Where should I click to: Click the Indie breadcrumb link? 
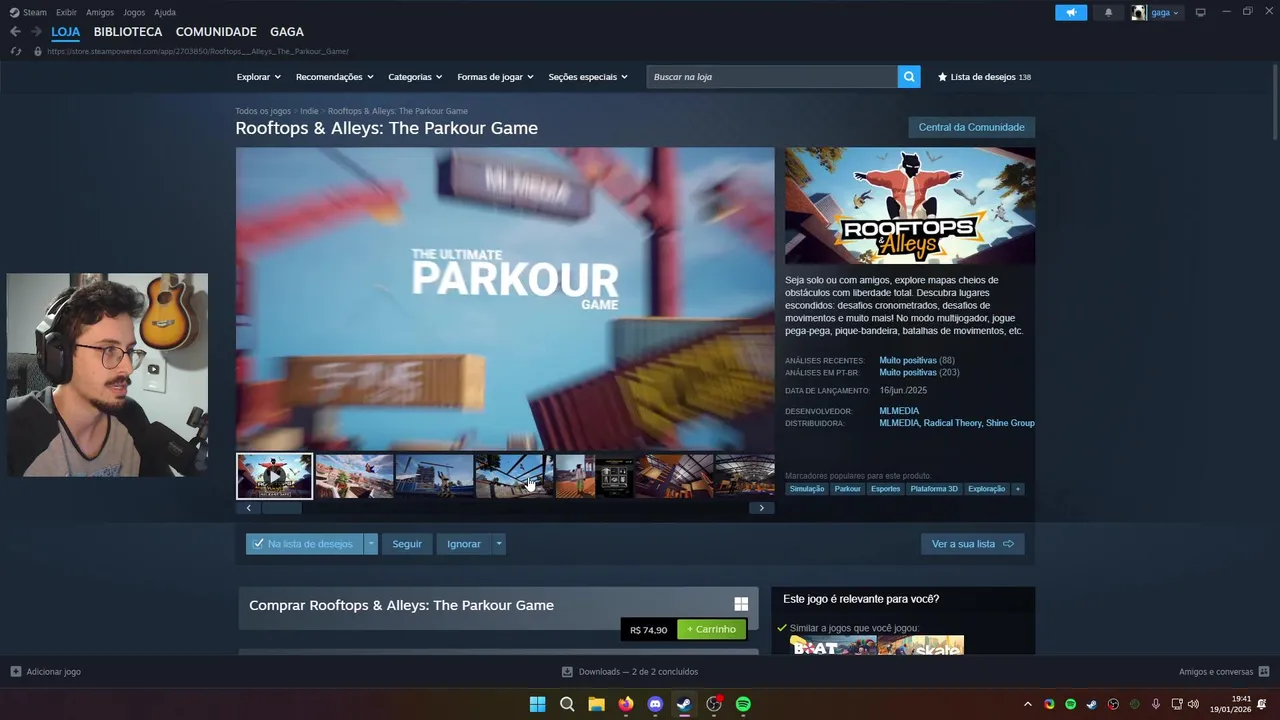[x=309, y=111]
